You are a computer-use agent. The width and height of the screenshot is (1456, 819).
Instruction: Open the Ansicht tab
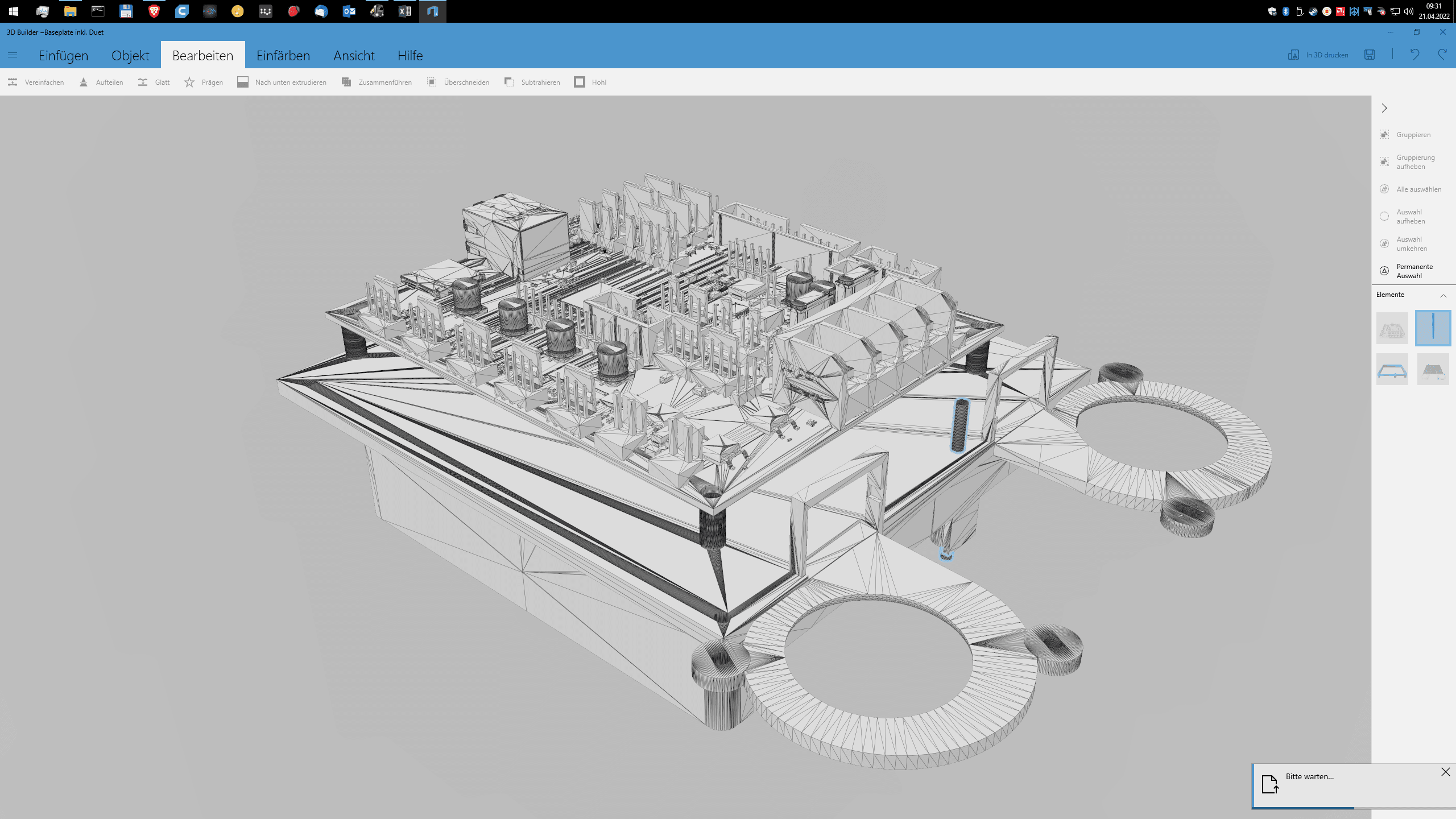coord(354,55)
